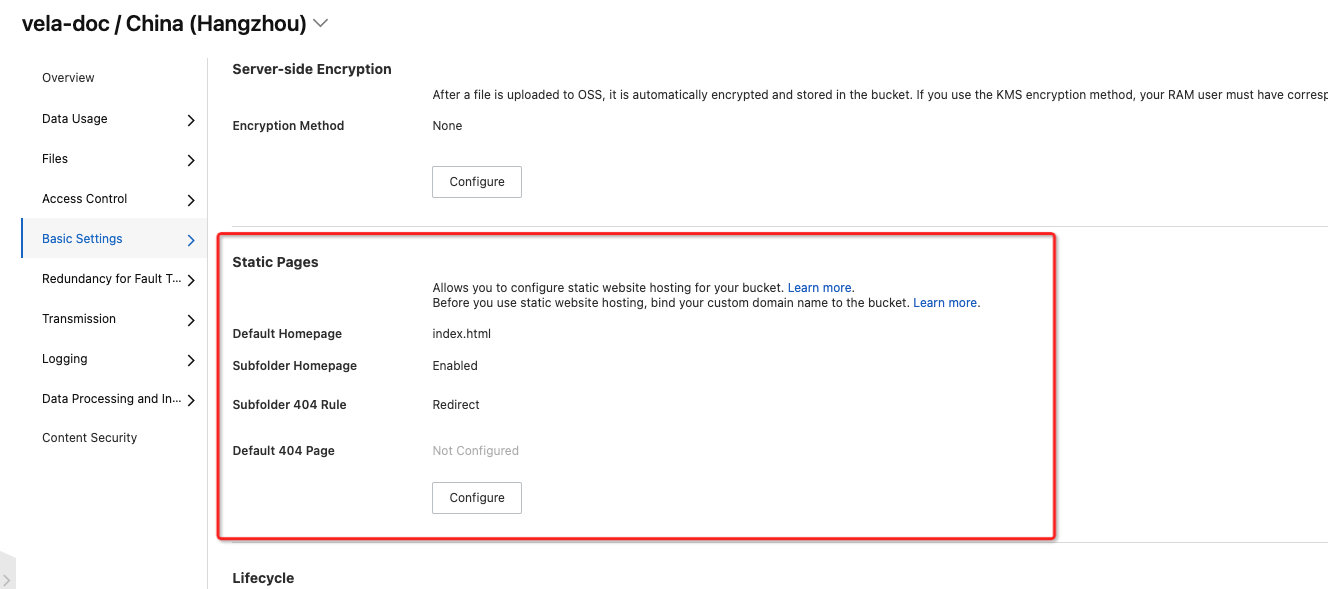Click Configure under Static Pages
Viewport: 1328px width, 589px height.
point(477,498)
